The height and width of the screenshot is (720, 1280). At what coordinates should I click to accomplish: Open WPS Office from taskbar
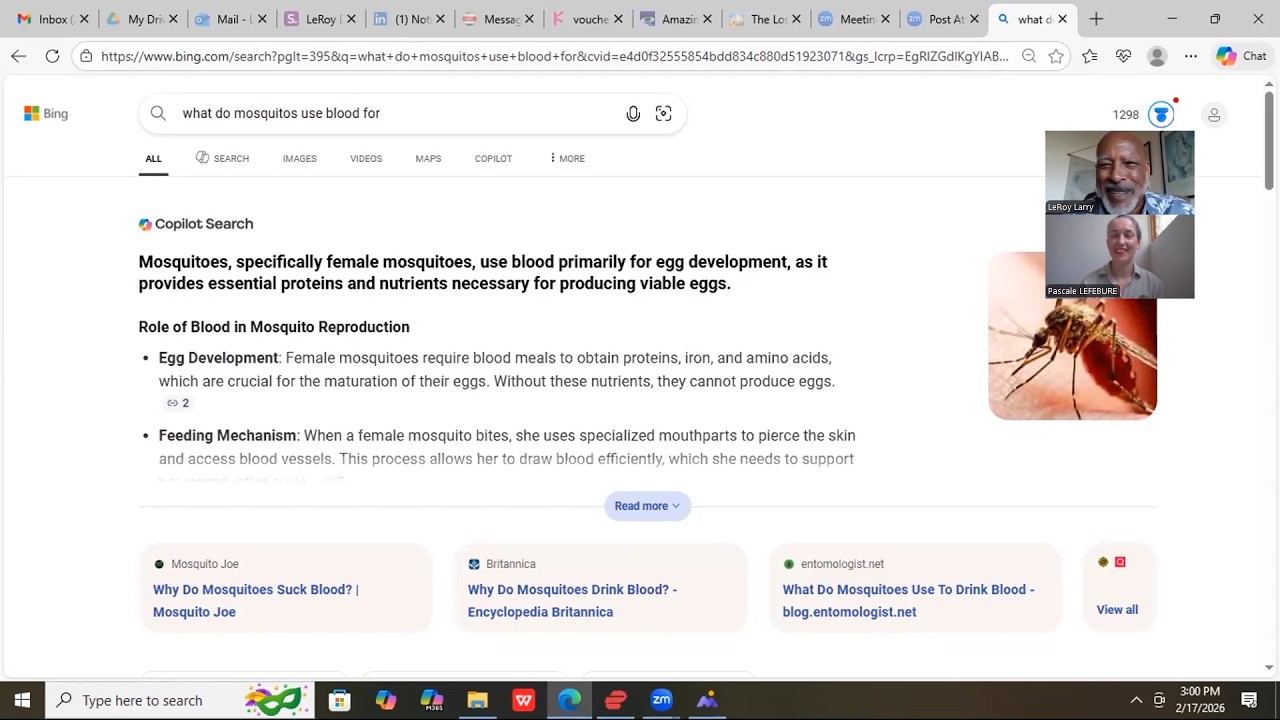pos(524,700)
